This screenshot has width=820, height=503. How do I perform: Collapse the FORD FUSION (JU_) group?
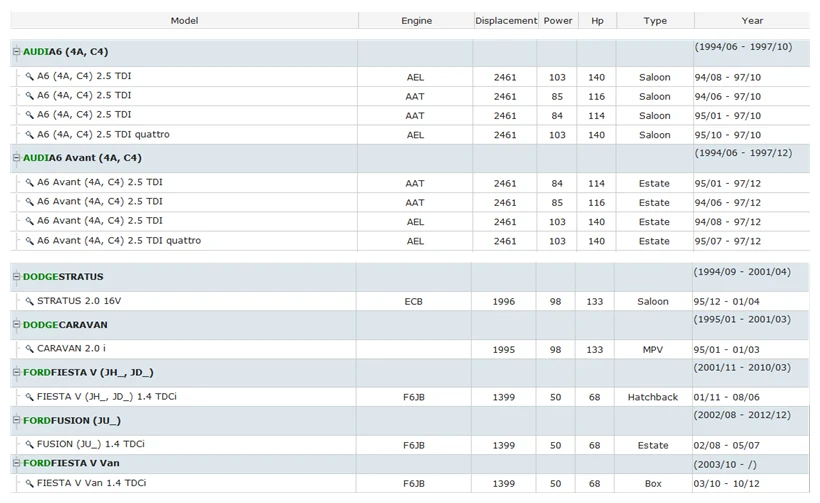point(16,420)
